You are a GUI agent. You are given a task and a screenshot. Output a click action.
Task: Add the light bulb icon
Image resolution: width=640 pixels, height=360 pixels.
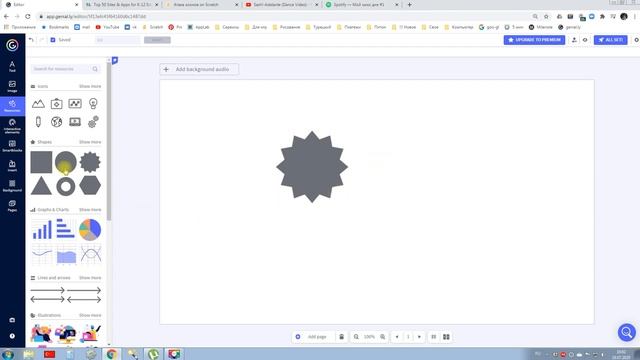[x=93, y=104]
